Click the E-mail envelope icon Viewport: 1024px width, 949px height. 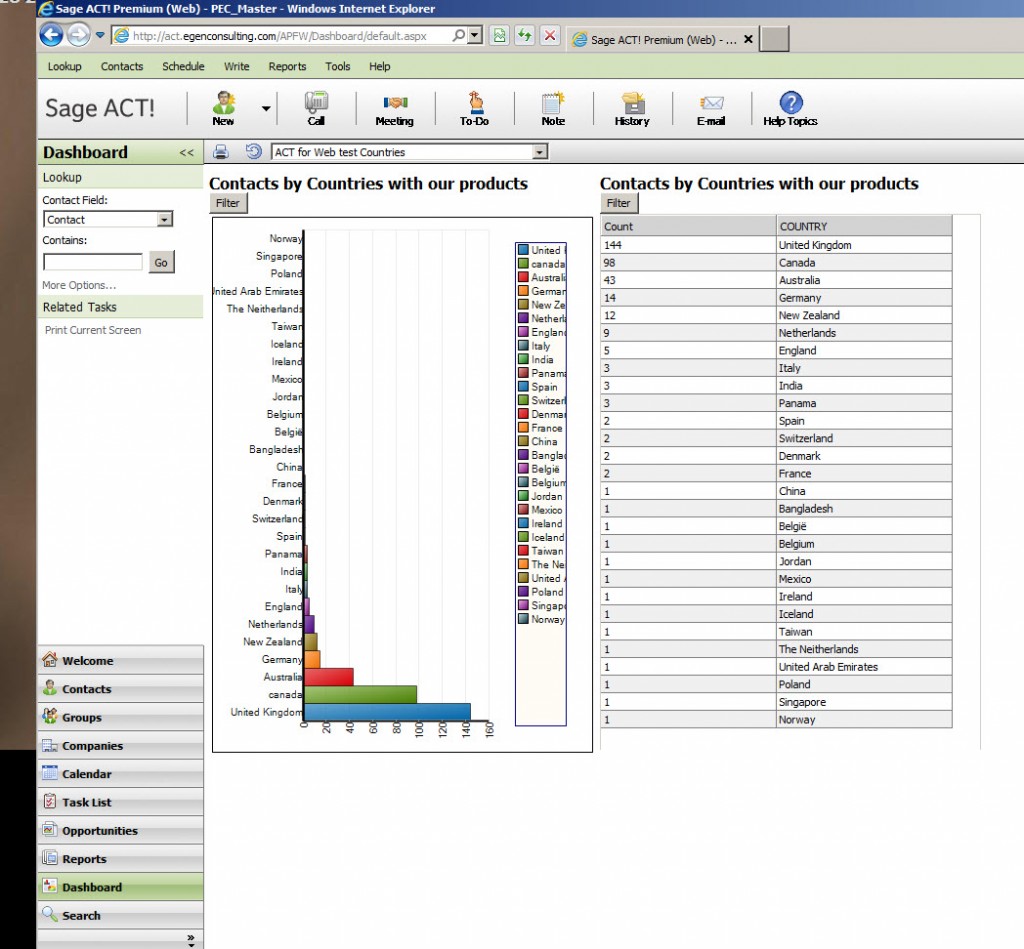pos(711,103)
